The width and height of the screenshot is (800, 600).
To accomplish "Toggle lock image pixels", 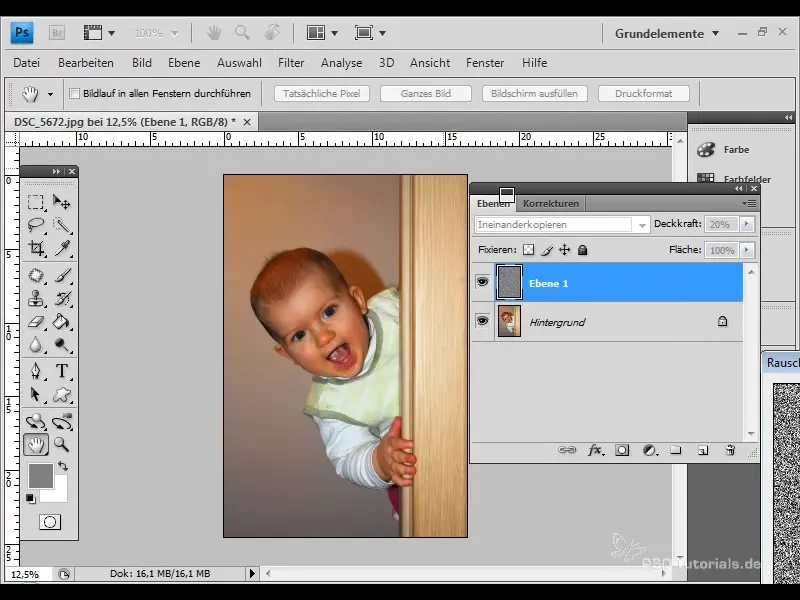I will pyautogui.click(x=547, y=250).
